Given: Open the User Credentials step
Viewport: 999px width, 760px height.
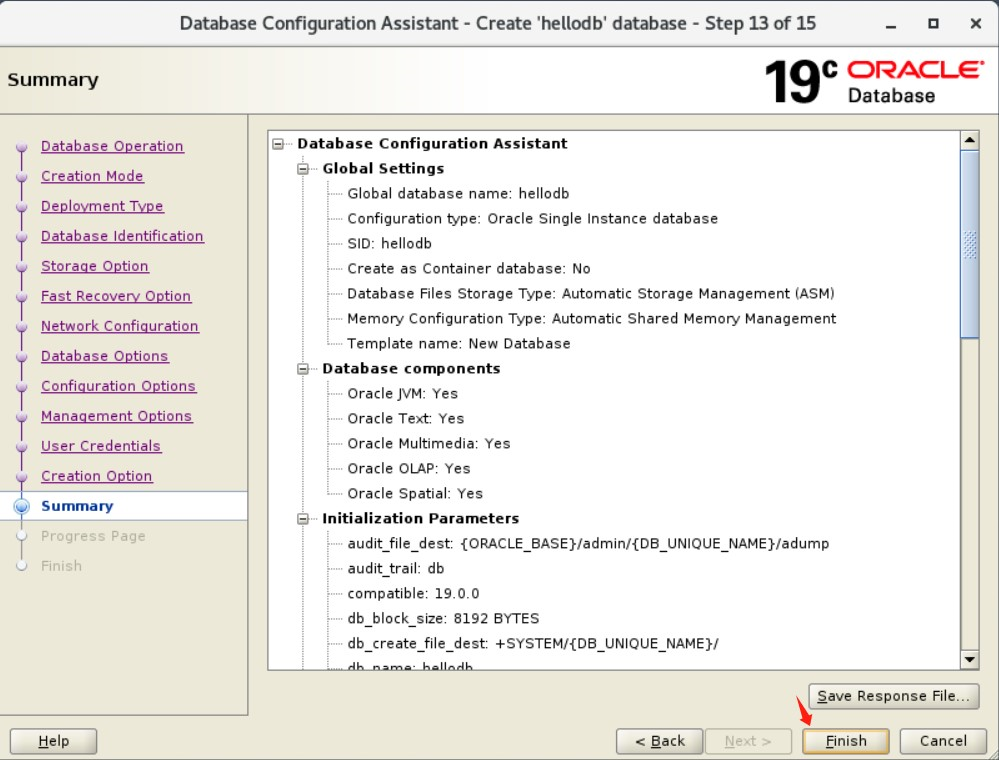Looking at the screenshot, I should point(101,445).
